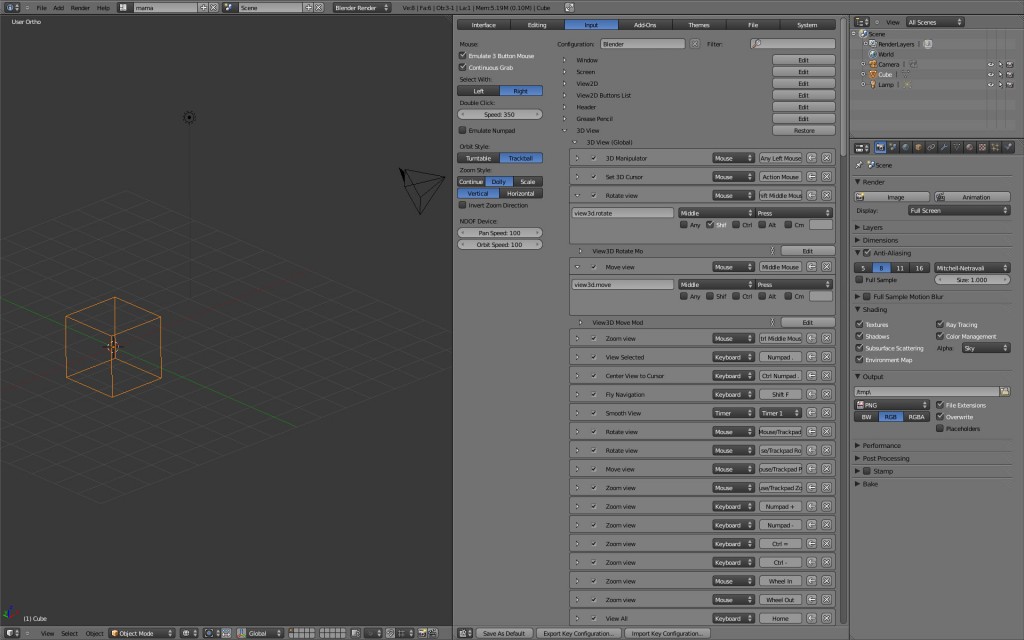Toggle the Cube's eye visibility in Outliner
This screenshot has width=1024, height=640.
tap(990, 75)
